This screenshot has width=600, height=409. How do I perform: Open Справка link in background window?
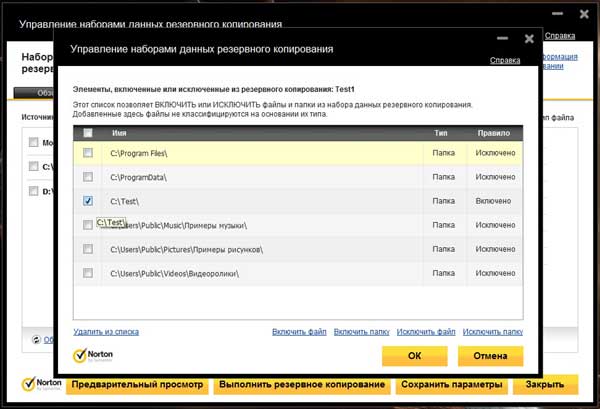[560, 36]
